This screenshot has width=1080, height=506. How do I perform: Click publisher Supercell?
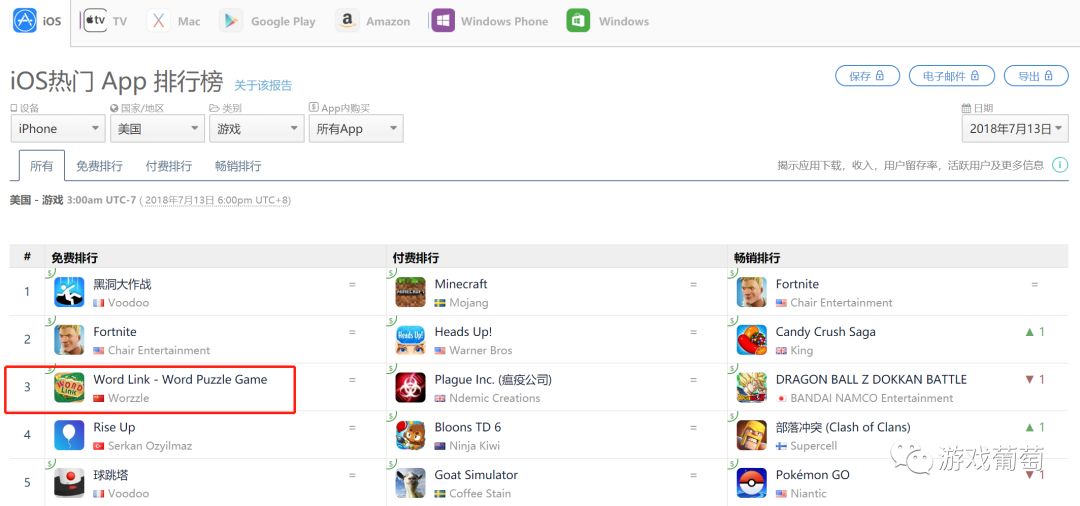click(x=814, y=445)
